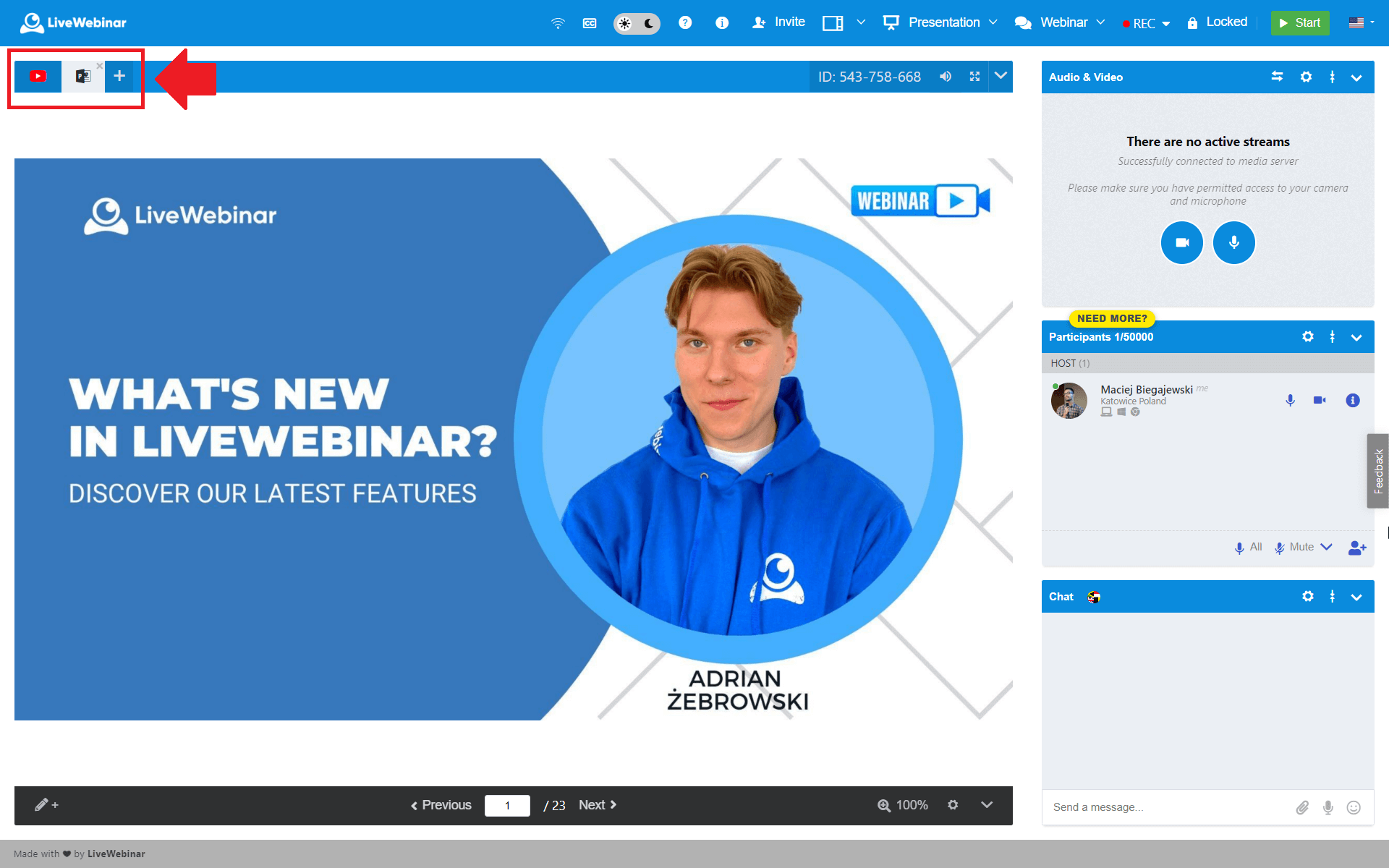Image resolution: width=1389 pixels, height=868 pixels.
Task: Open the drawing pencil tool
Action: point(45,805)
